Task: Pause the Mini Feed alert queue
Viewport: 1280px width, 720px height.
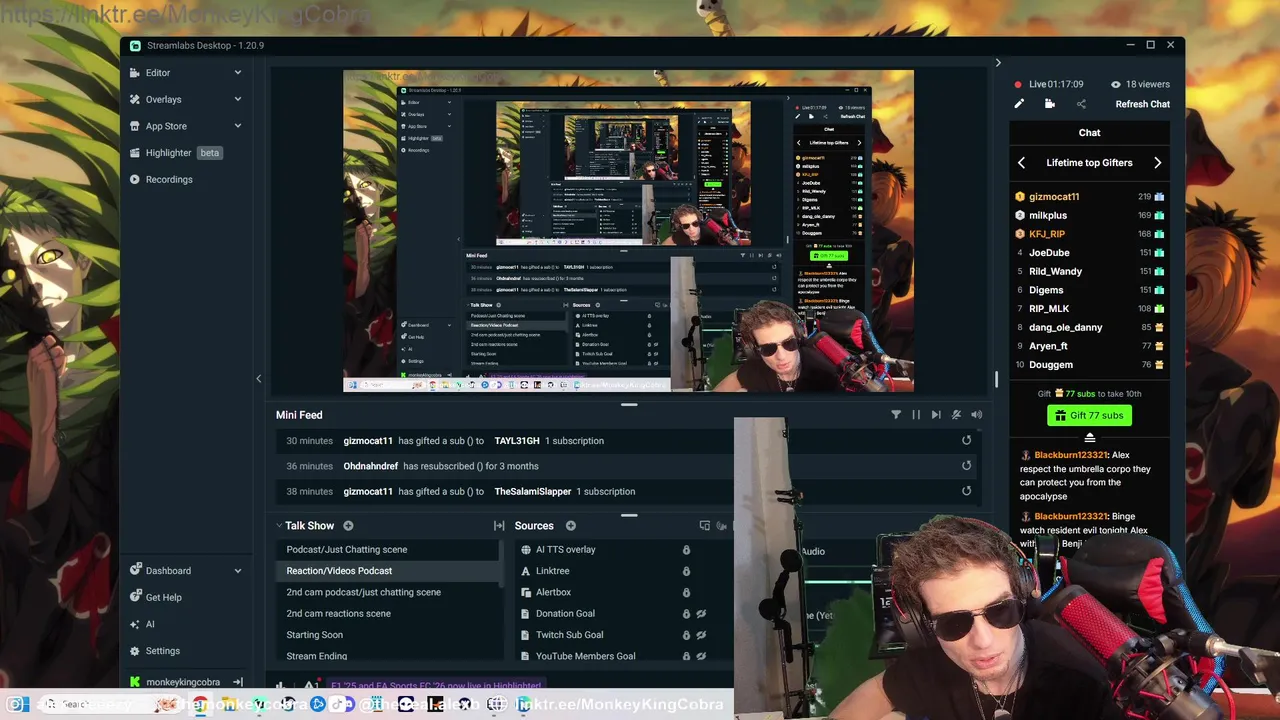Action: click(x=916, y=415)
